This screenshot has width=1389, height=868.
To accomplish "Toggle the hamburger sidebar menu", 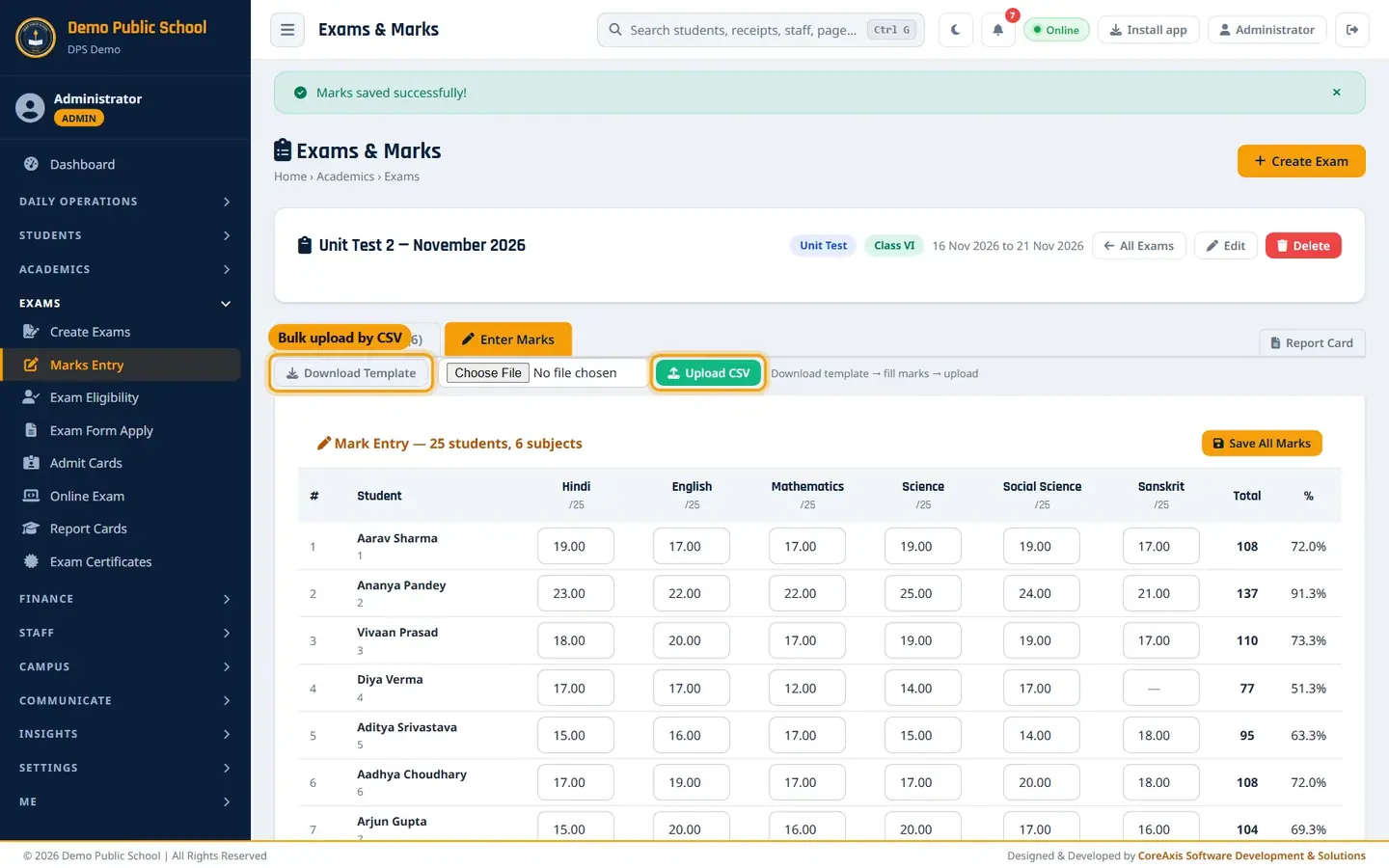I will click(x=287, y=30).
